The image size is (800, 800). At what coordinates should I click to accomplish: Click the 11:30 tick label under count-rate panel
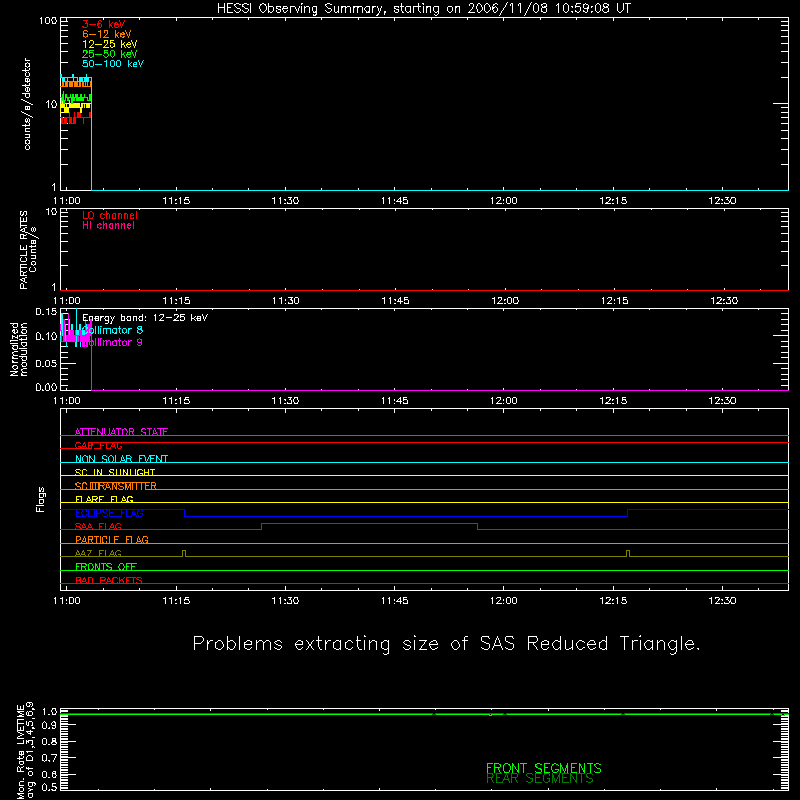point(285,201)
